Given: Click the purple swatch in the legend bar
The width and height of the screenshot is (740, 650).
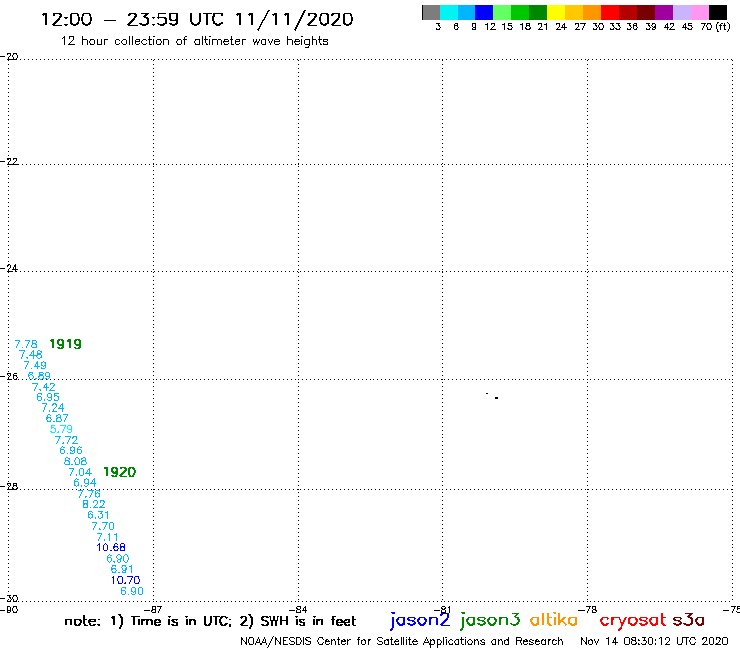Looking at the screenshot, I should [664, 12].
